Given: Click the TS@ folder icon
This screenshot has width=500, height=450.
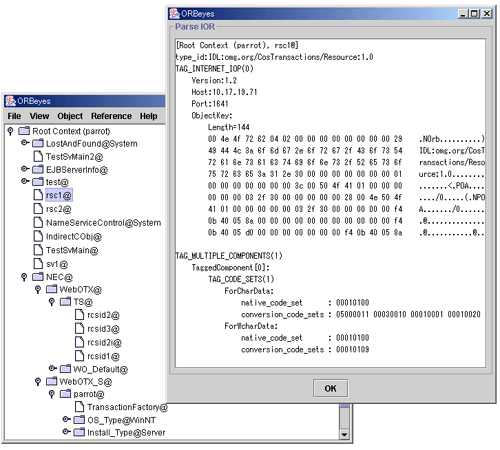Looking at the screenshot, I should (x=65, y=302).
